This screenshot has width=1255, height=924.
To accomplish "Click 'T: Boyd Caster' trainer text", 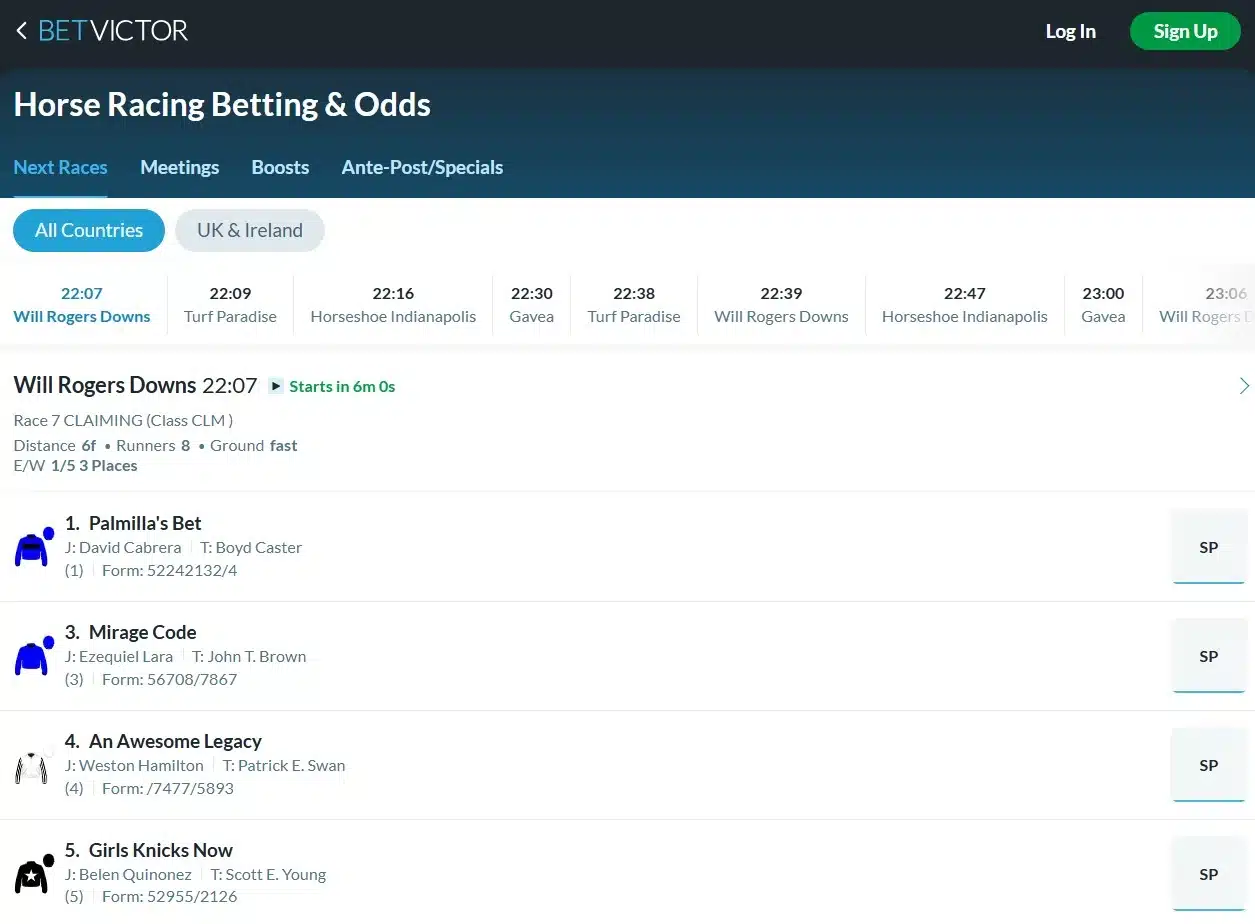I will 251,547.
